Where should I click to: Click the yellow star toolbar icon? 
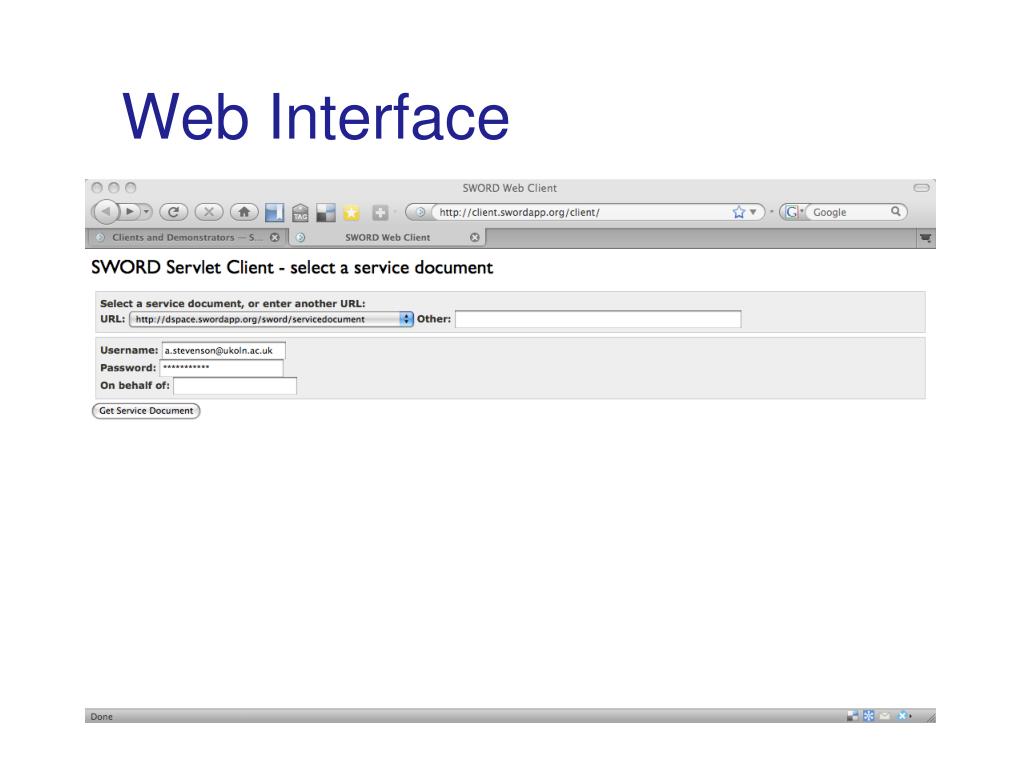[x=351, y=212]
